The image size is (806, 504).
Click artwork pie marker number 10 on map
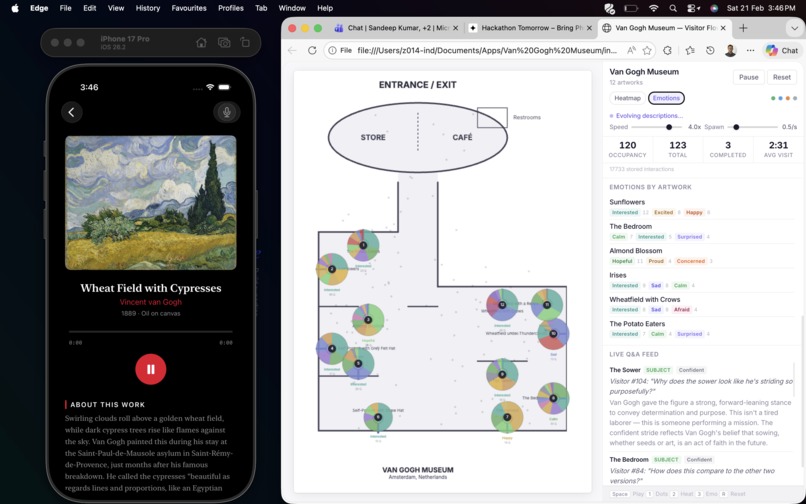[553, 334]
